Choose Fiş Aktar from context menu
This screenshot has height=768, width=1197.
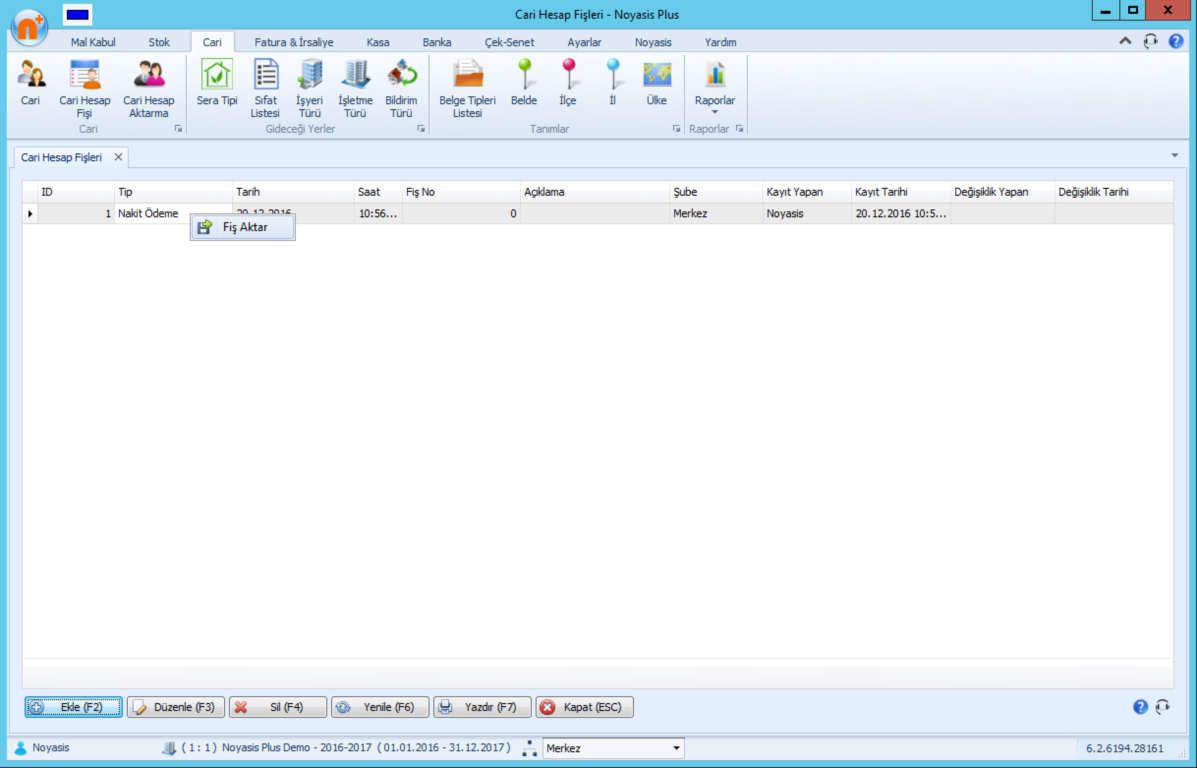(243, 227)
